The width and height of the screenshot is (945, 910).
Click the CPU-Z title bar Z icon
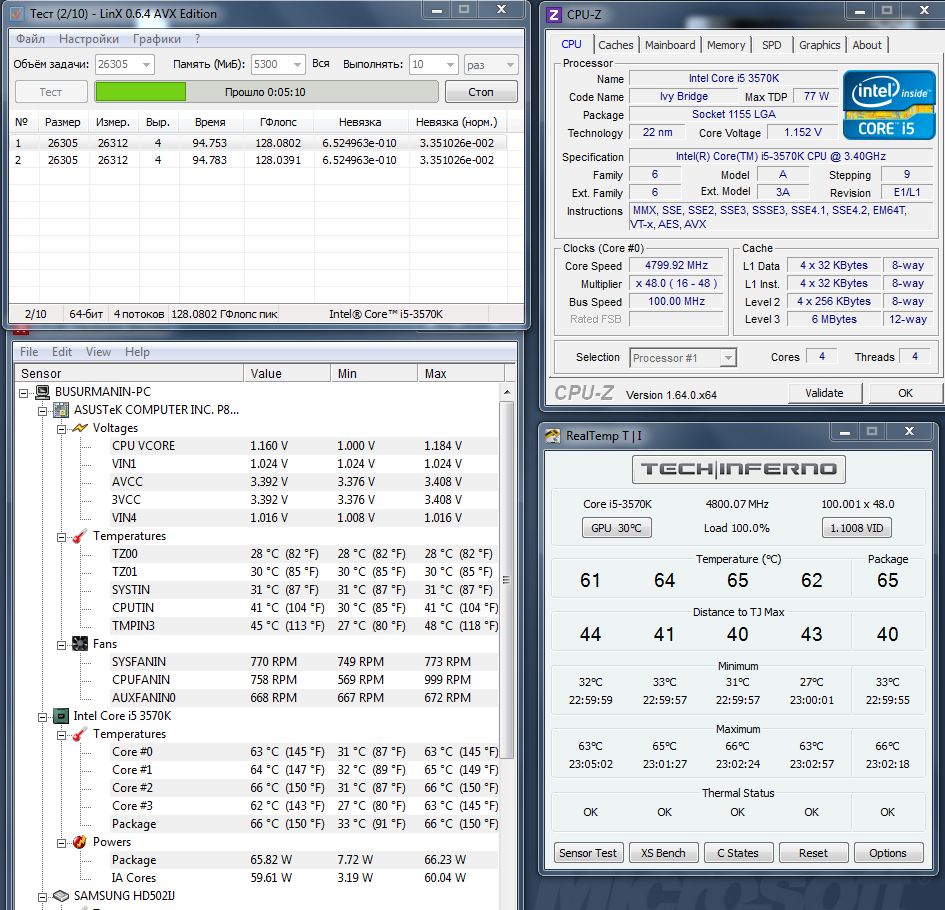tap(554, 14)
